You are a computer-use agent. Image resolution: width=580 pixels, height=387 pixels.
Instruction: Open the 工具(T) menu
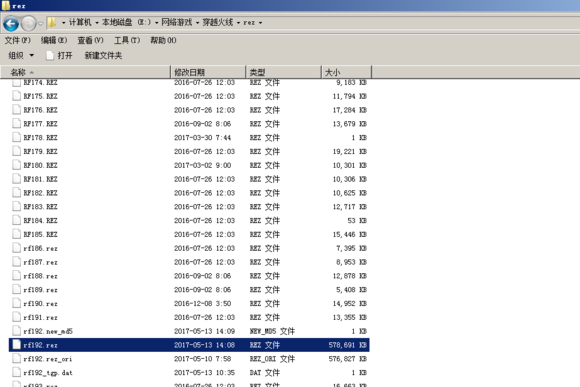point(127,40)
